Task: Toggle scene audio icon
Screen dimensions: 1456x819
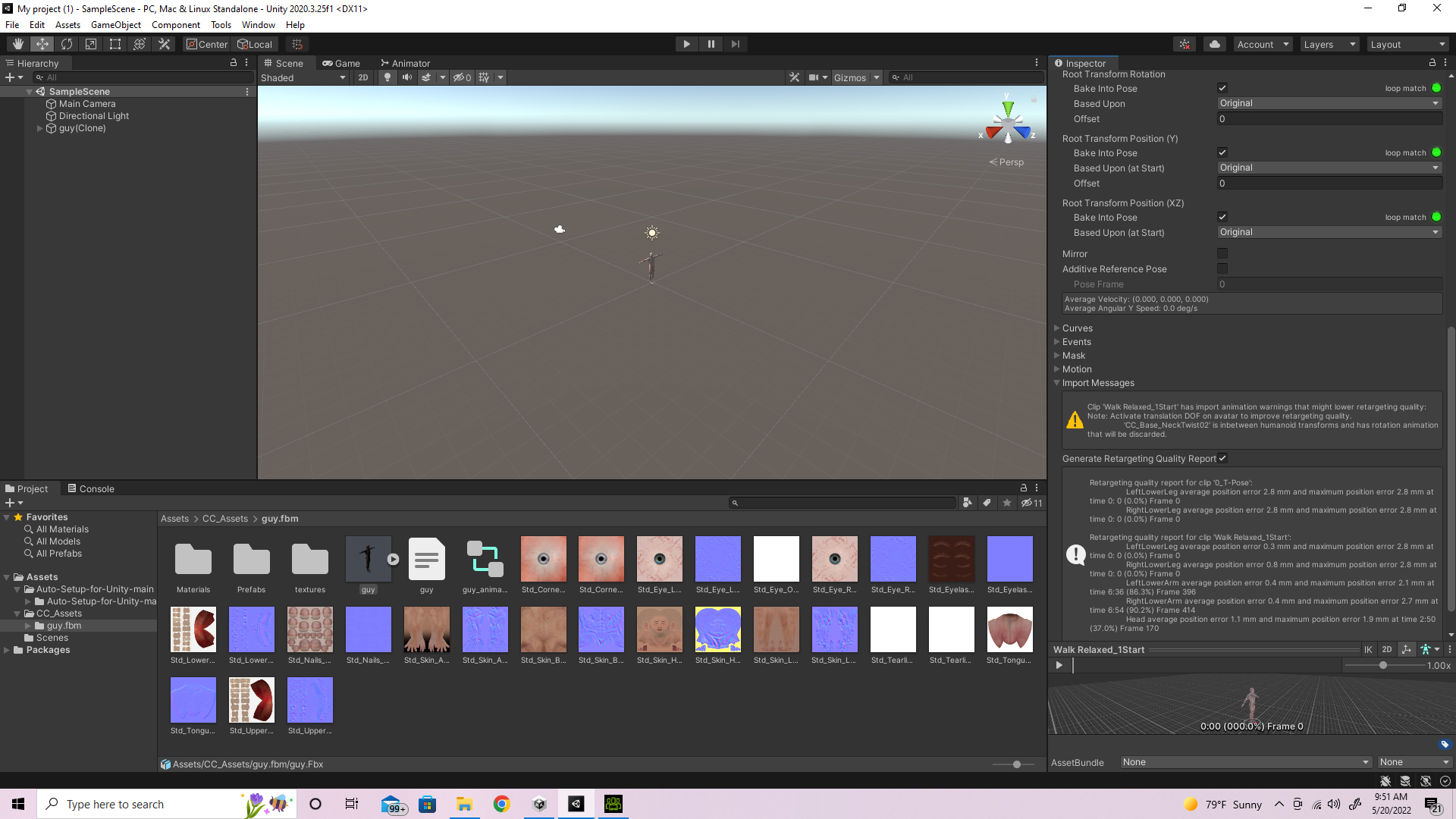Action: (407, 77)
